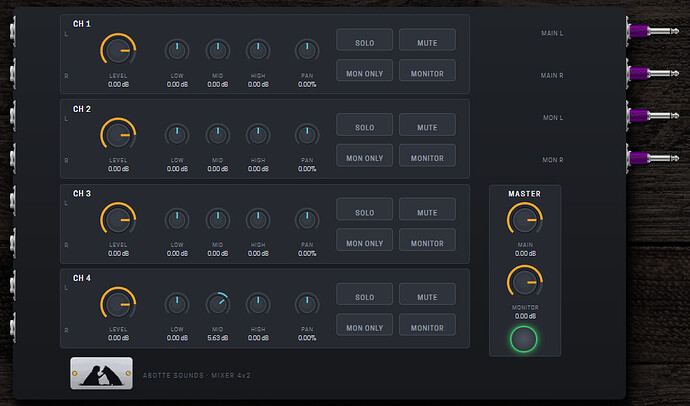
Task: Click the CH 2 MID EQ knob
Action: pyautogui.click(x=217, y=135)
